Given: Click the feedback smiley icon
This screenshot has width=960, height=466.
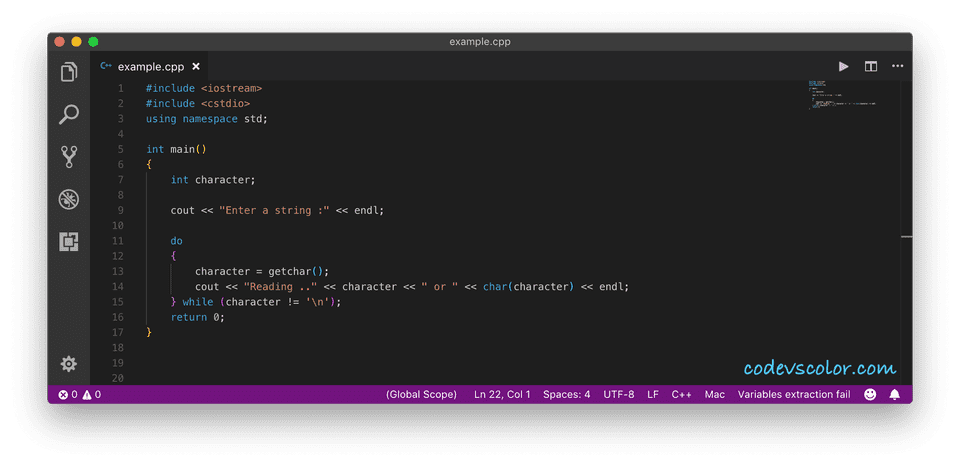Looking at the screenshot, I should coord(870,394).
